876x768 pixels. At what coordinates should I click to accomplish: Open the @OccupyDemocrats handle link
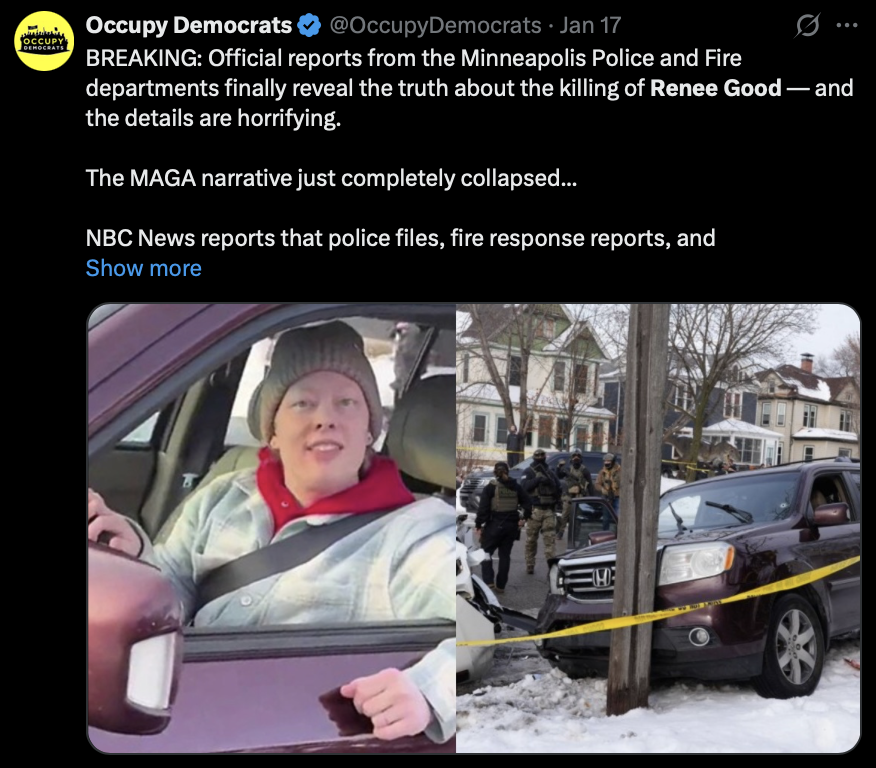435,26
